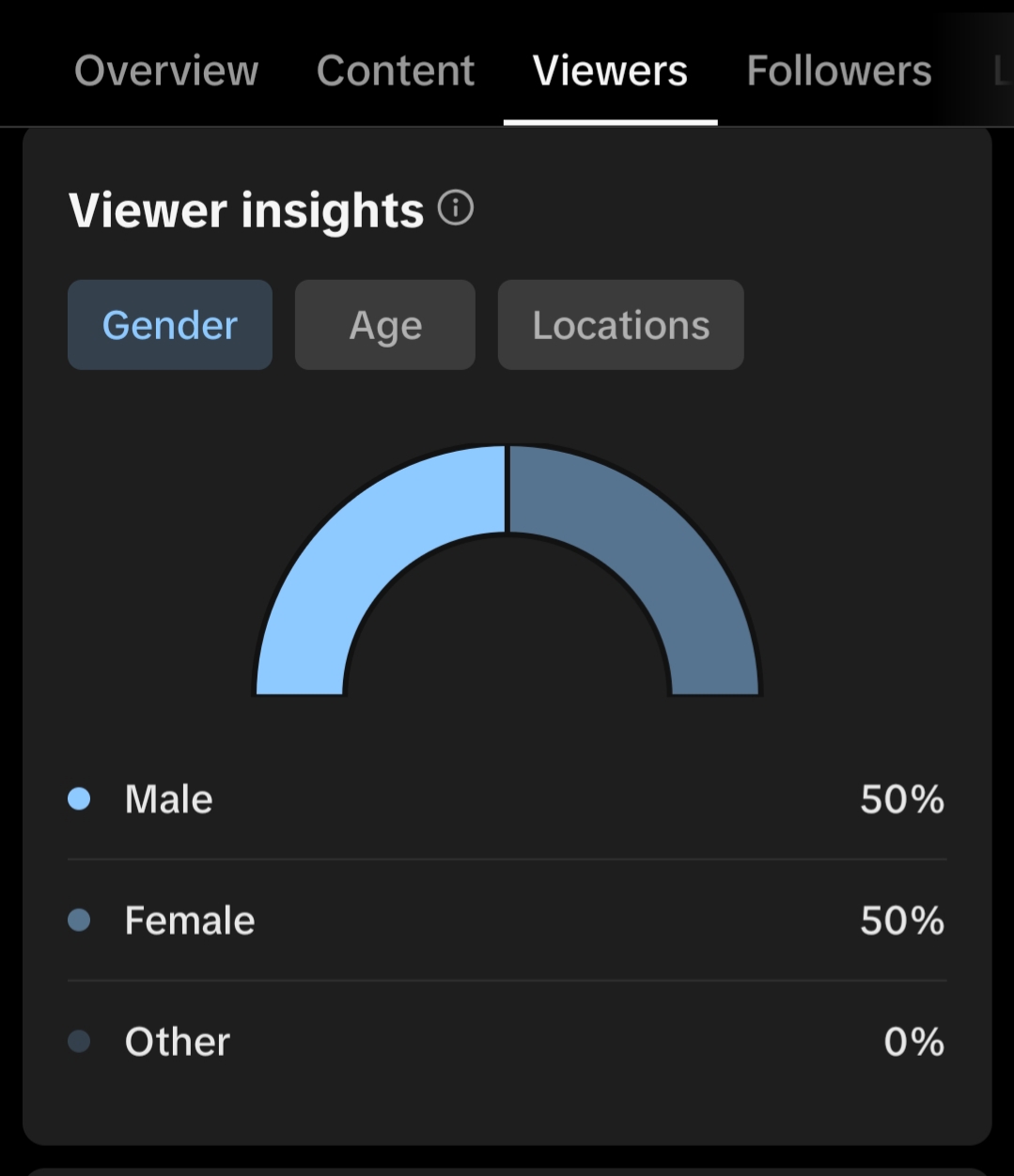Image resolution: width=1014 pixels, height=1176 pixels.
Task: Select the Female row label
Action: [190, 921]
